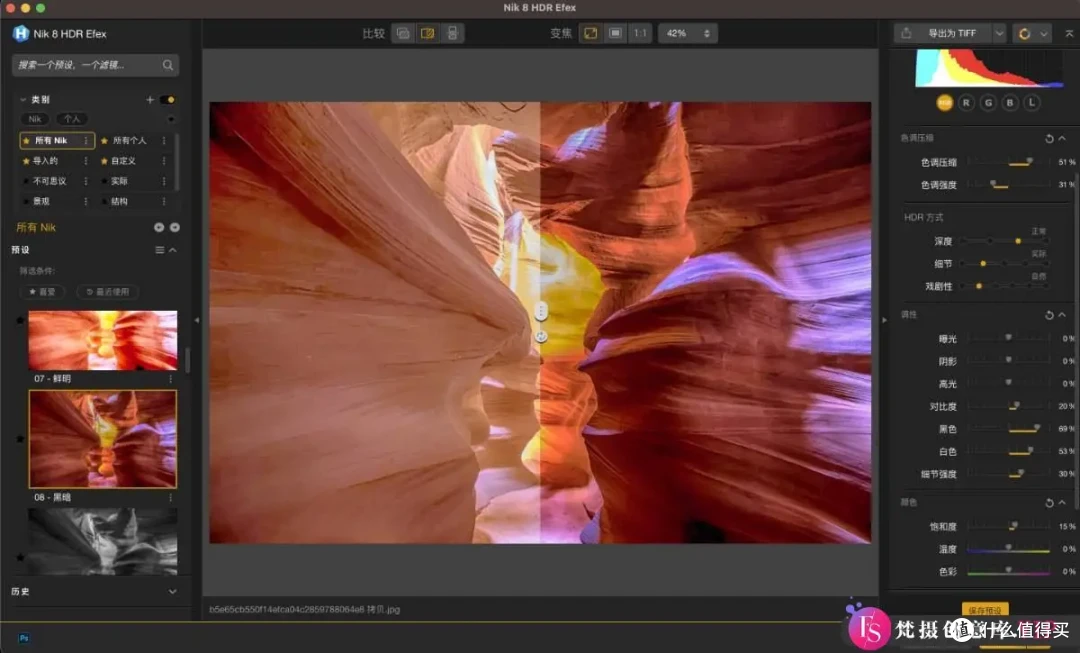
Task: Show the G channel histogram
Action: (x=988, y=103)
